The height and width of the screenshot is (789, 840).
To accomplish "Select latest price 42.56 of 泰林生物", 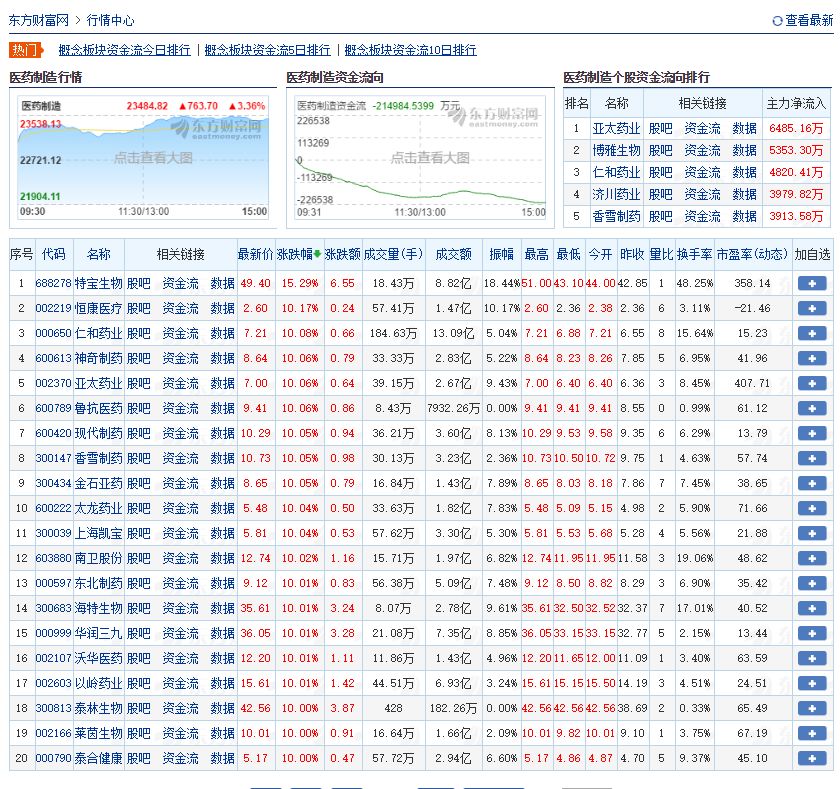I will click(x=256, y=708).
